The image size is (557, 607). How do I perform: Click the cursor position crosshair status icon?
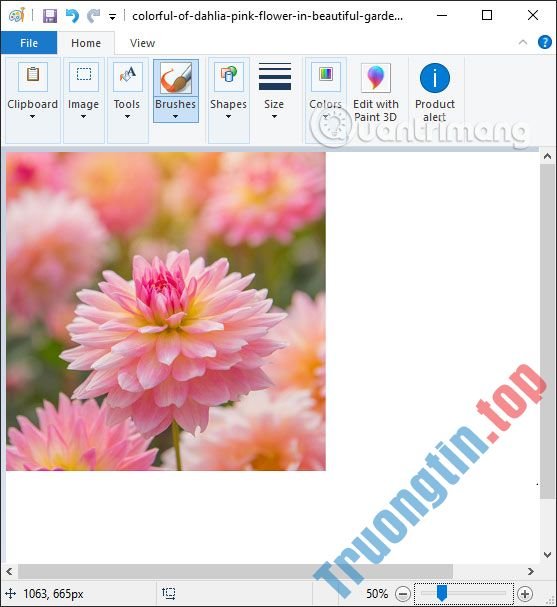pyautogui.click(x=10, y=593)
